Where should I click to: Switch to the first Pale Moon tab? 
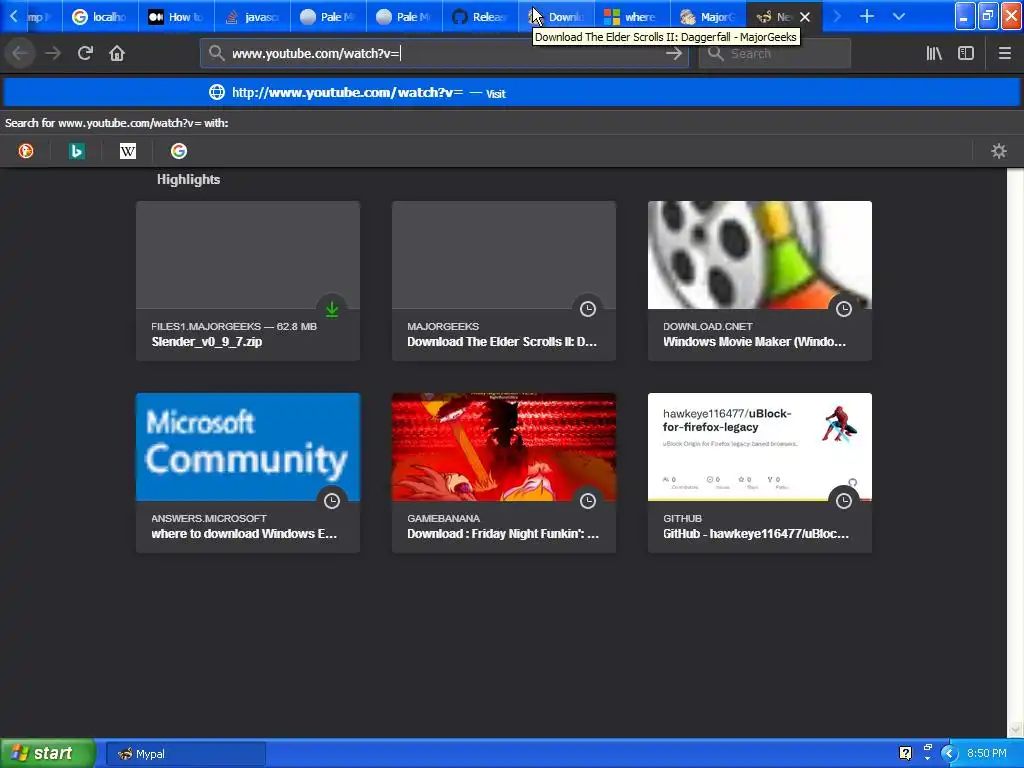pos(328,16)
